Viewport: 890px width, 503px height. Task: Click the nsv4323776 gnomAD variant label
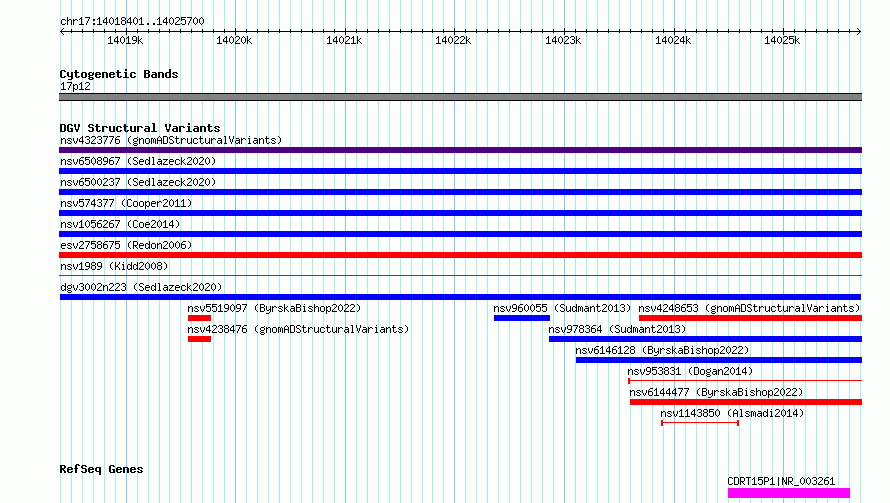point(171,140)
